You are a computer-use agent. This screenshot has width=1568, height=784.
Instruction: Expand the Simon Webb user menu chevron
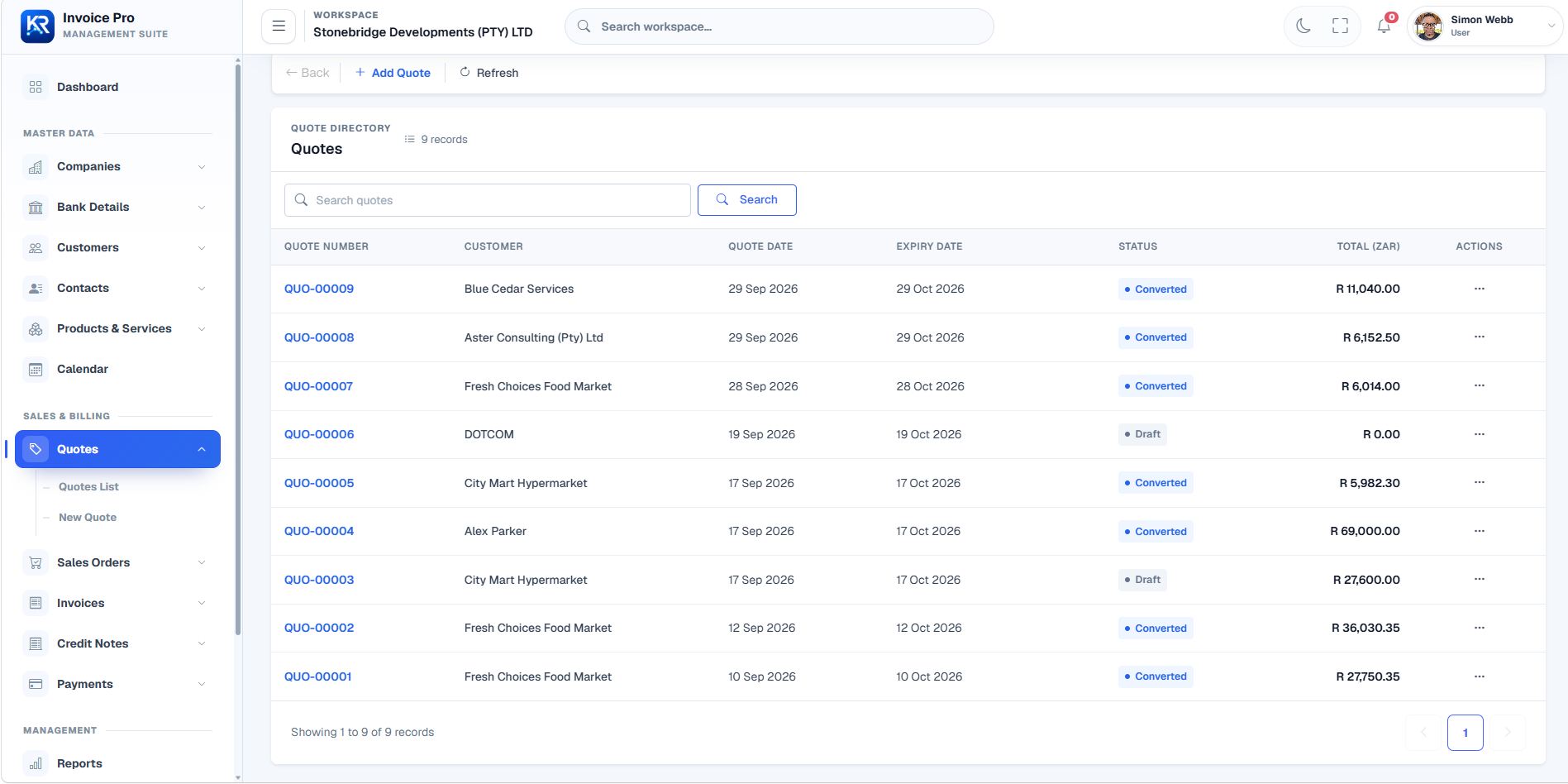click(1551, 26)
